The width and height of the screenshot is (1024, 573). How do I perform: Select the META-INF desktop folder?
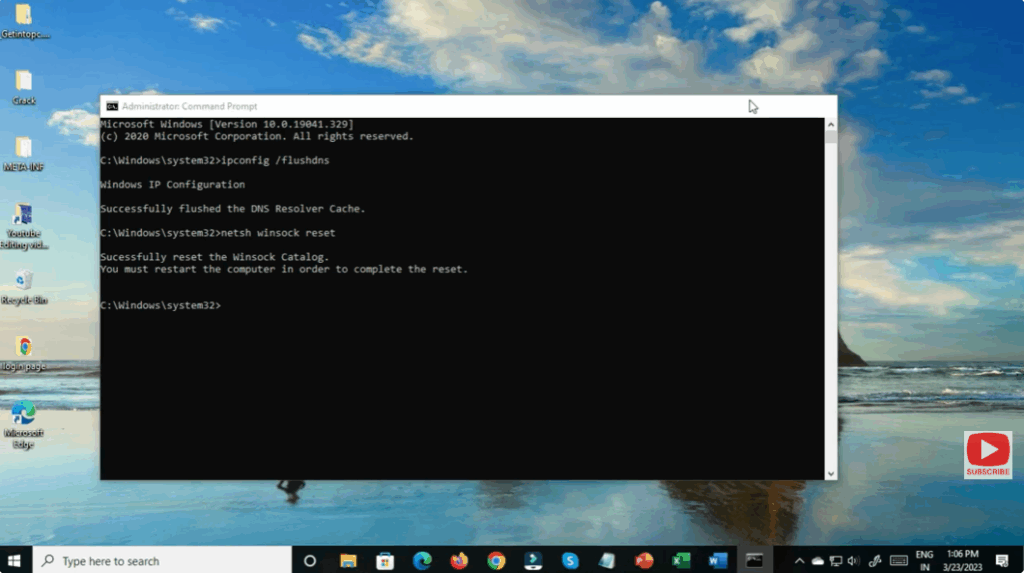(24, 154)
